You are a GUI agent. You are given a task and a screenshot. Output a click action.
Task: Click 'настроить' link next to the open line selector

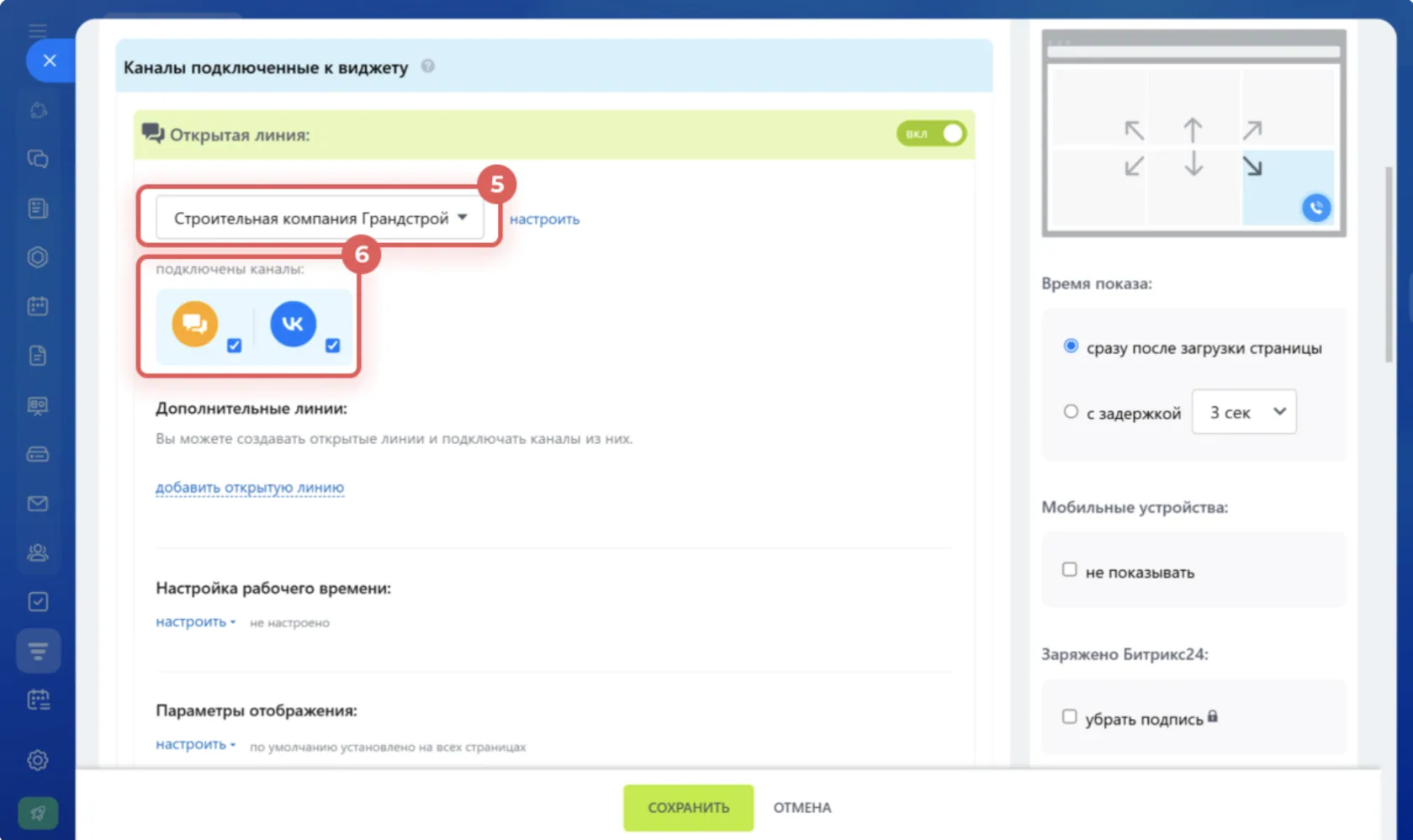click(544, 219)
